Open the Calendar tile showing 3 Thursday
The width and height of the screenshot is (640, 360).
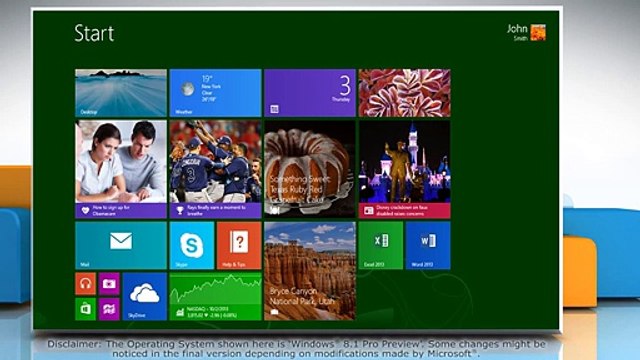tap(310, 93)
